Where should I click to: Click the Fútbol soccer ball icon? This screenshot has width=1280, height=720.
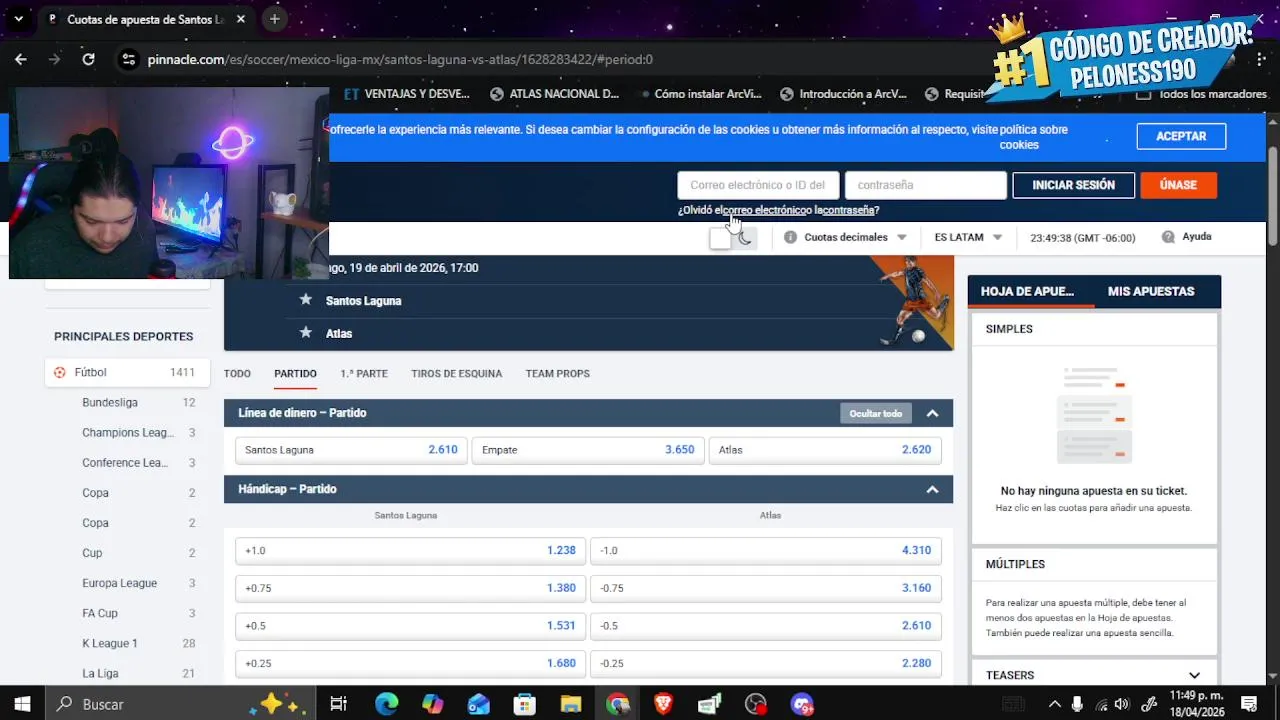click(x=60, y=372)
